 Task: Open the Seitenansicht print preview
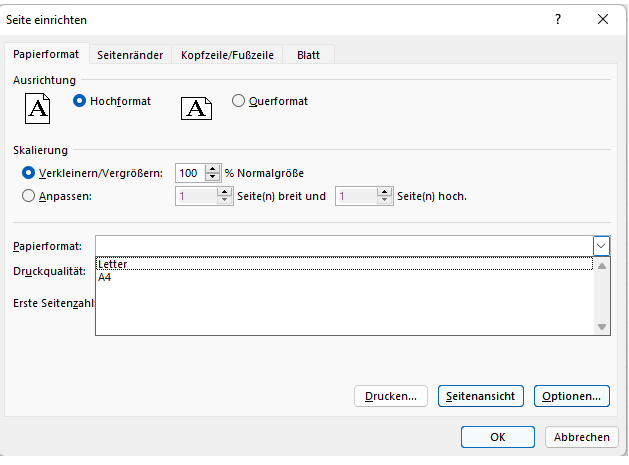(x=481, y=396)
